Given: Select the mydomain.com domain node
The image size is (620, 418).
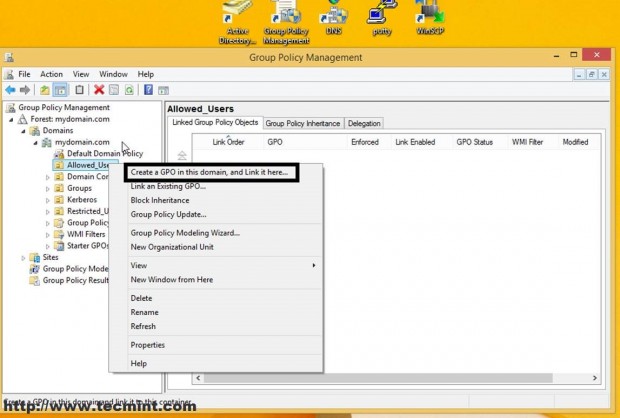Looking at the screenshot, I should pyautogui.click(x=82, y=142).
